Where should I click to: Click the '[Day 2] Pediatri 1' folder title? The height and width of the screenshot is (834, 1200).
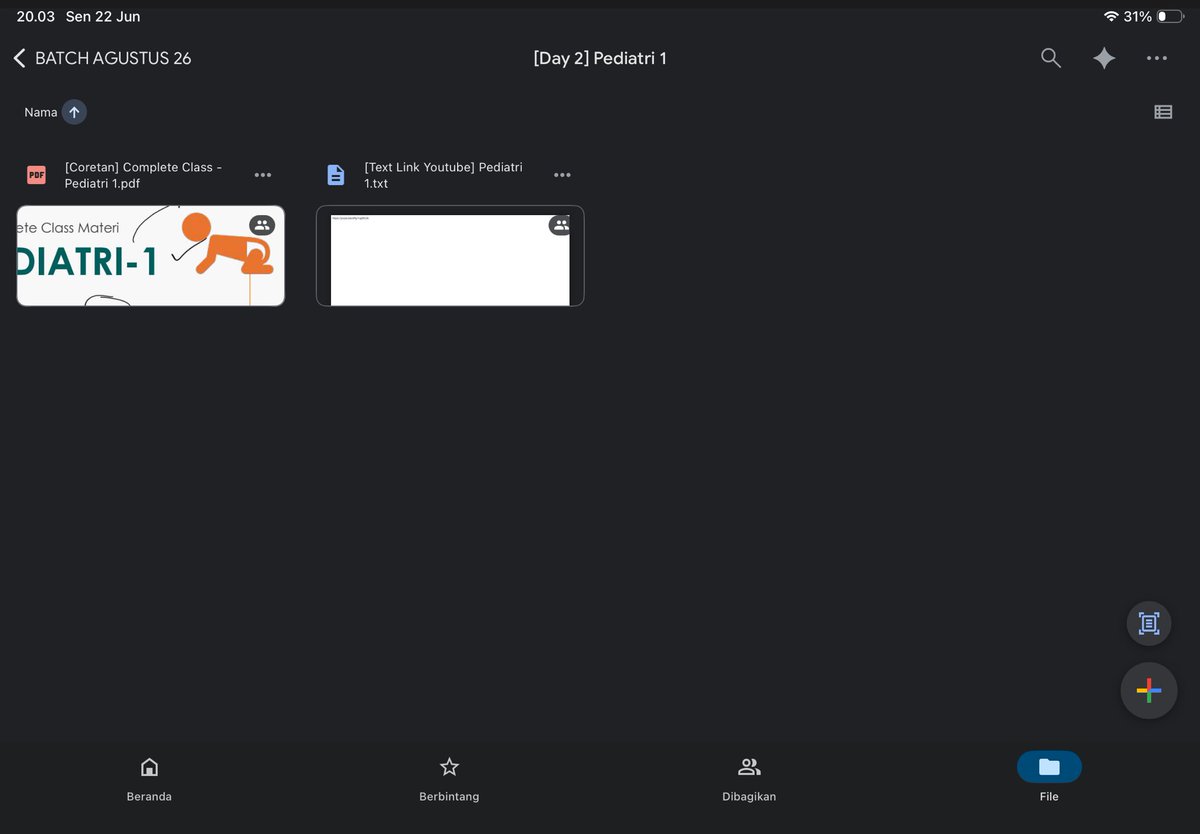(x=600, y=58)
